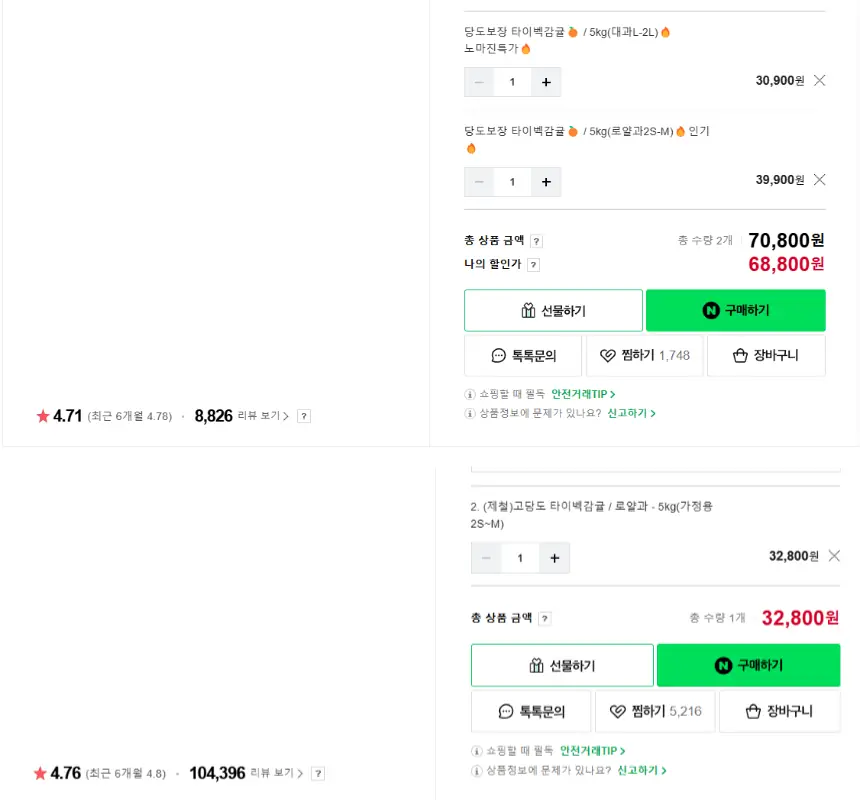
Task: Remove the 30,900원 대과L-2L option
Action: pos(820,81)
